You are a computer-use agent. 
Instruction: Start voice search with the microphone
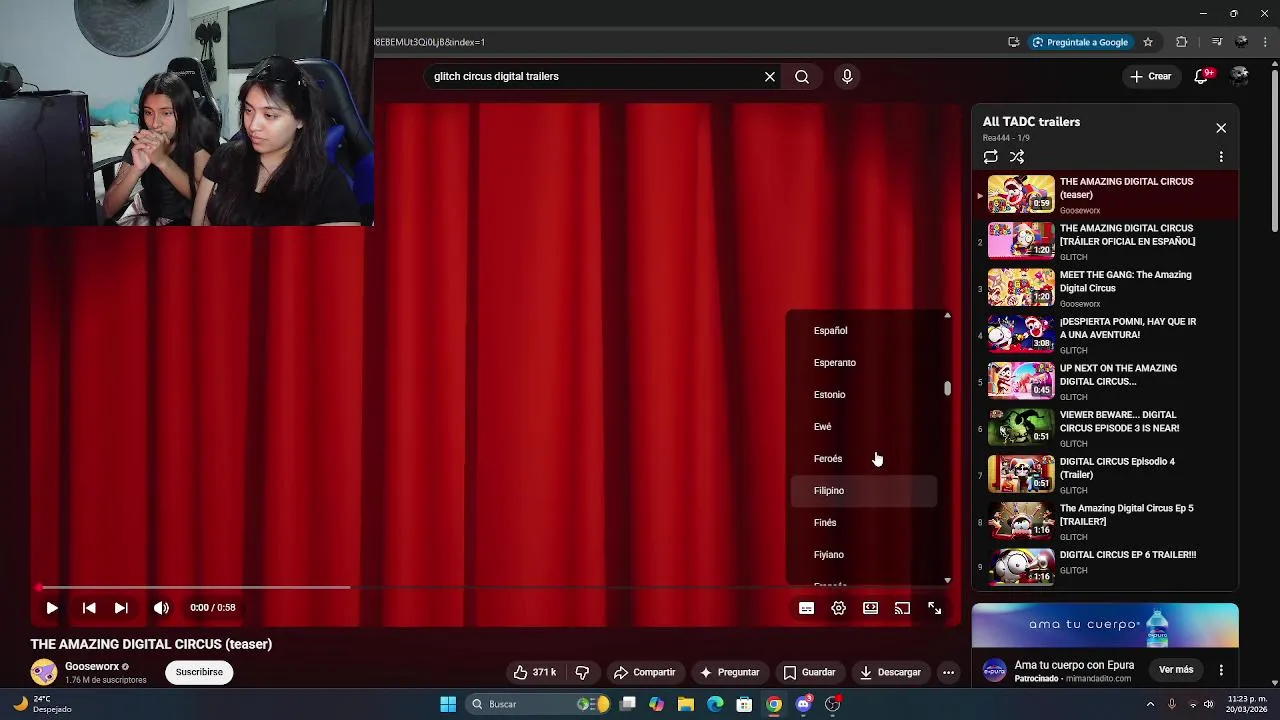pyautogui.click(x=847, y=76)
